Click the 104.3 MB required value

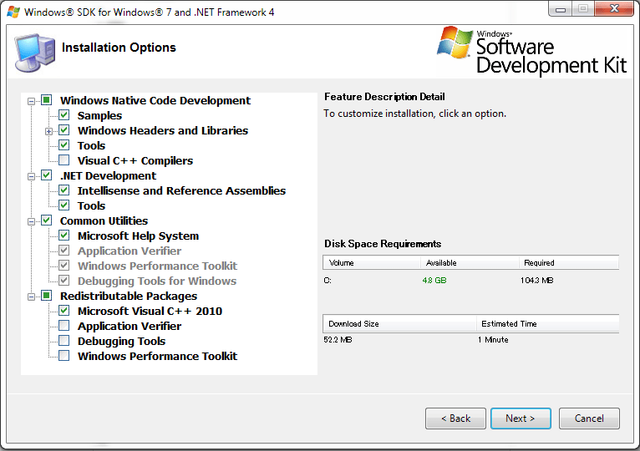[537, 280]
